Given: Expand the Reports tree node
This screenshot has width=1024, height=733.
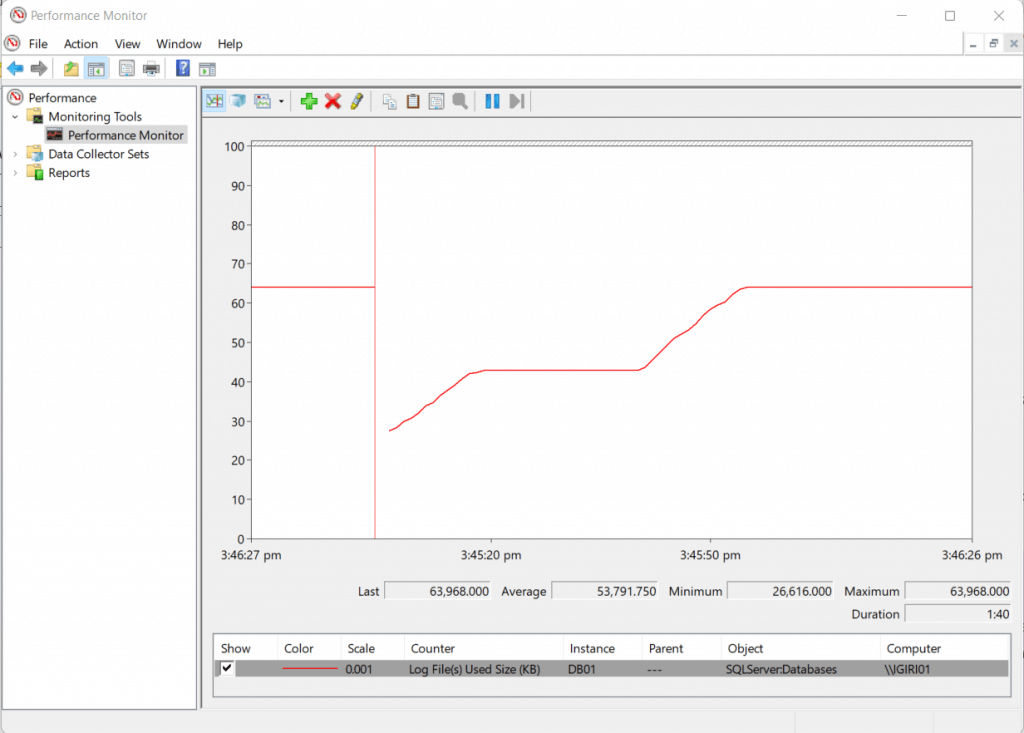Looking at the screenshot, I should coord(15,173).
